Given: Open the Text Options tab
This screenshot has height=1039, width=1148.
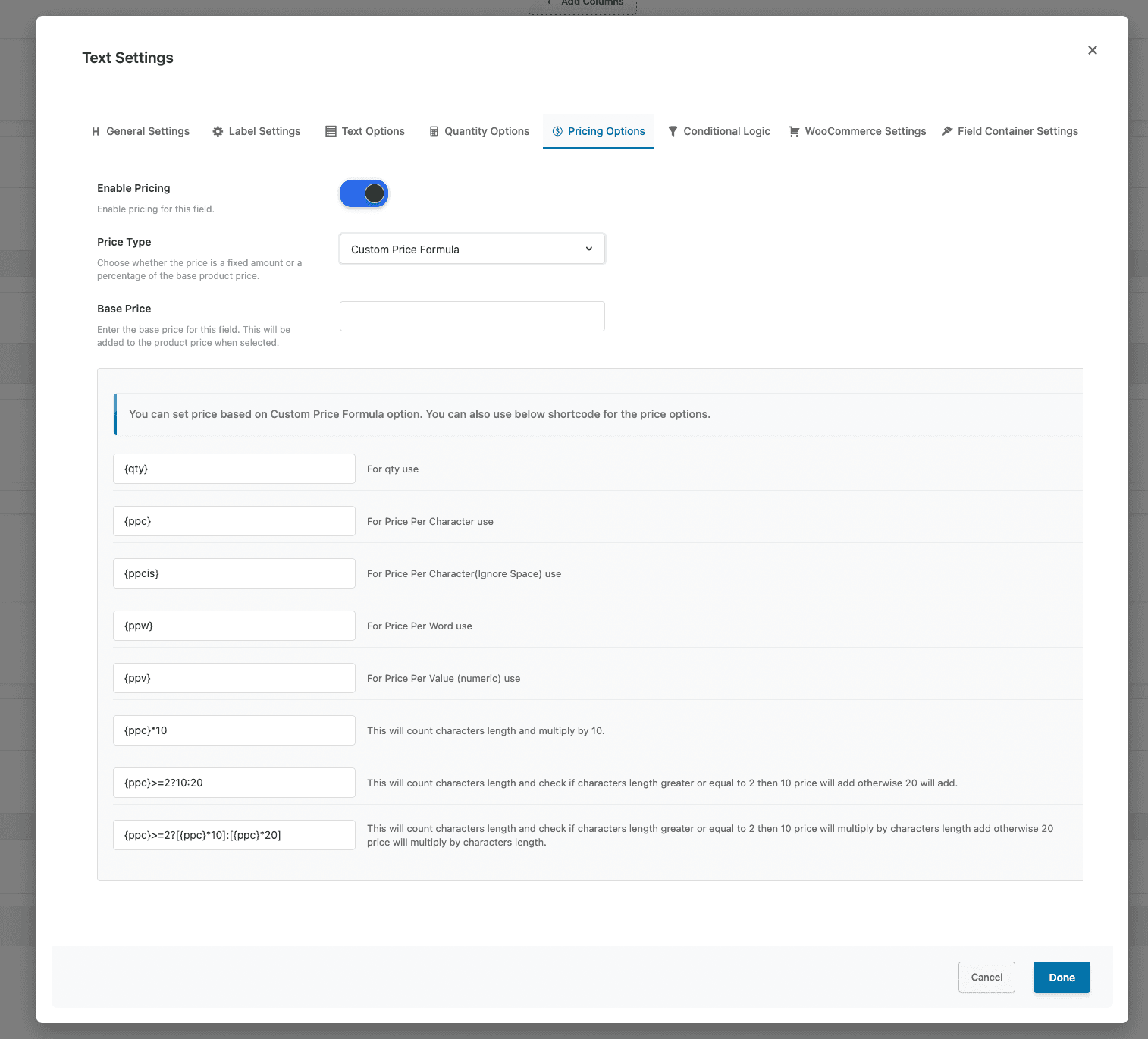Looking at the screenshot, I should pyautogui.click(x=372, y=131).
